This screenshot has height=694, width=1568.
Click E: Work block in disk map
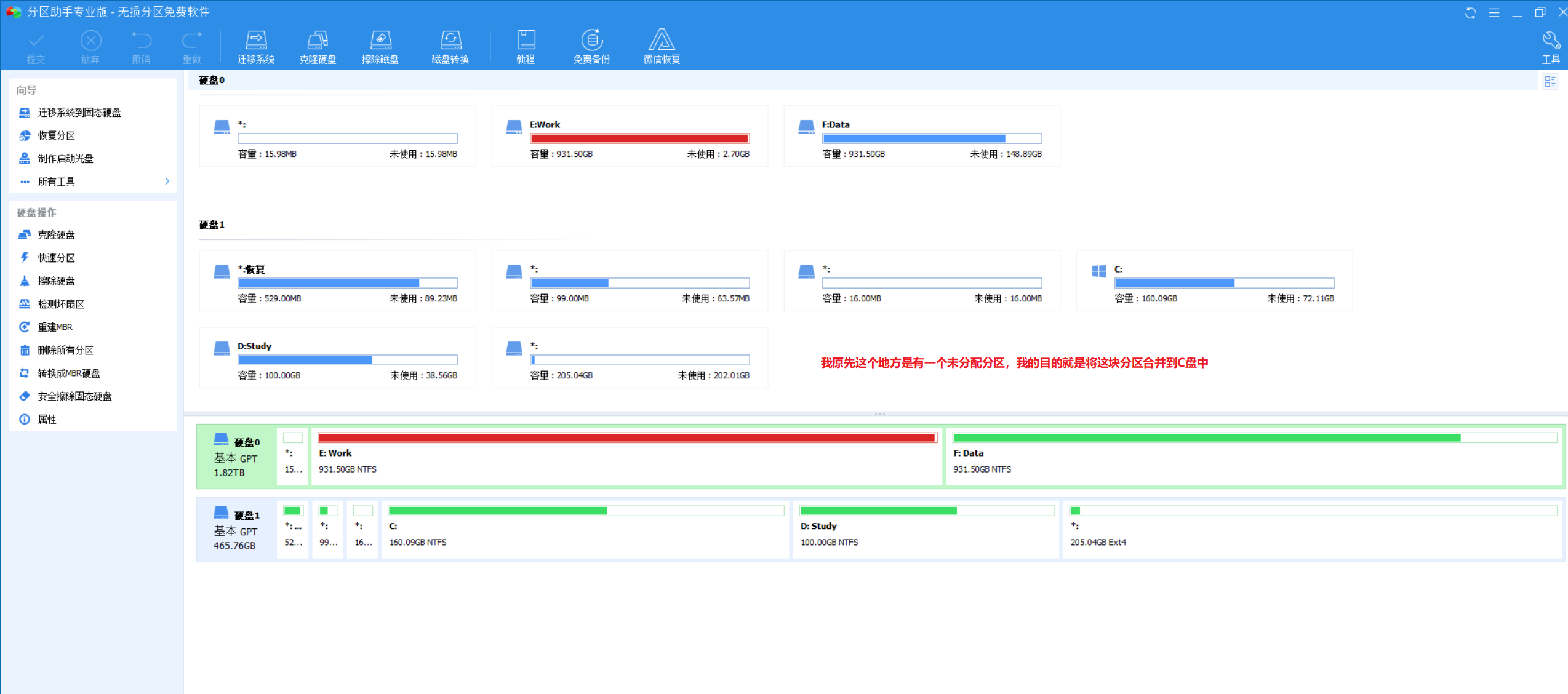coord(626,457)
